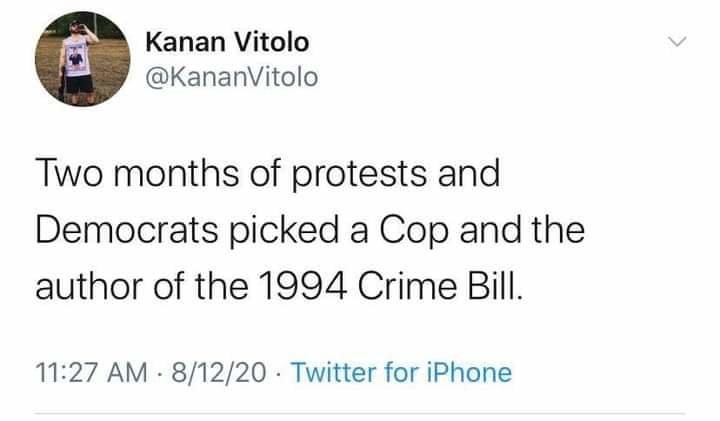Click the 11:27 AM timestamp
The width and height of the screenshot is (720, 421).
click(92, 373)
